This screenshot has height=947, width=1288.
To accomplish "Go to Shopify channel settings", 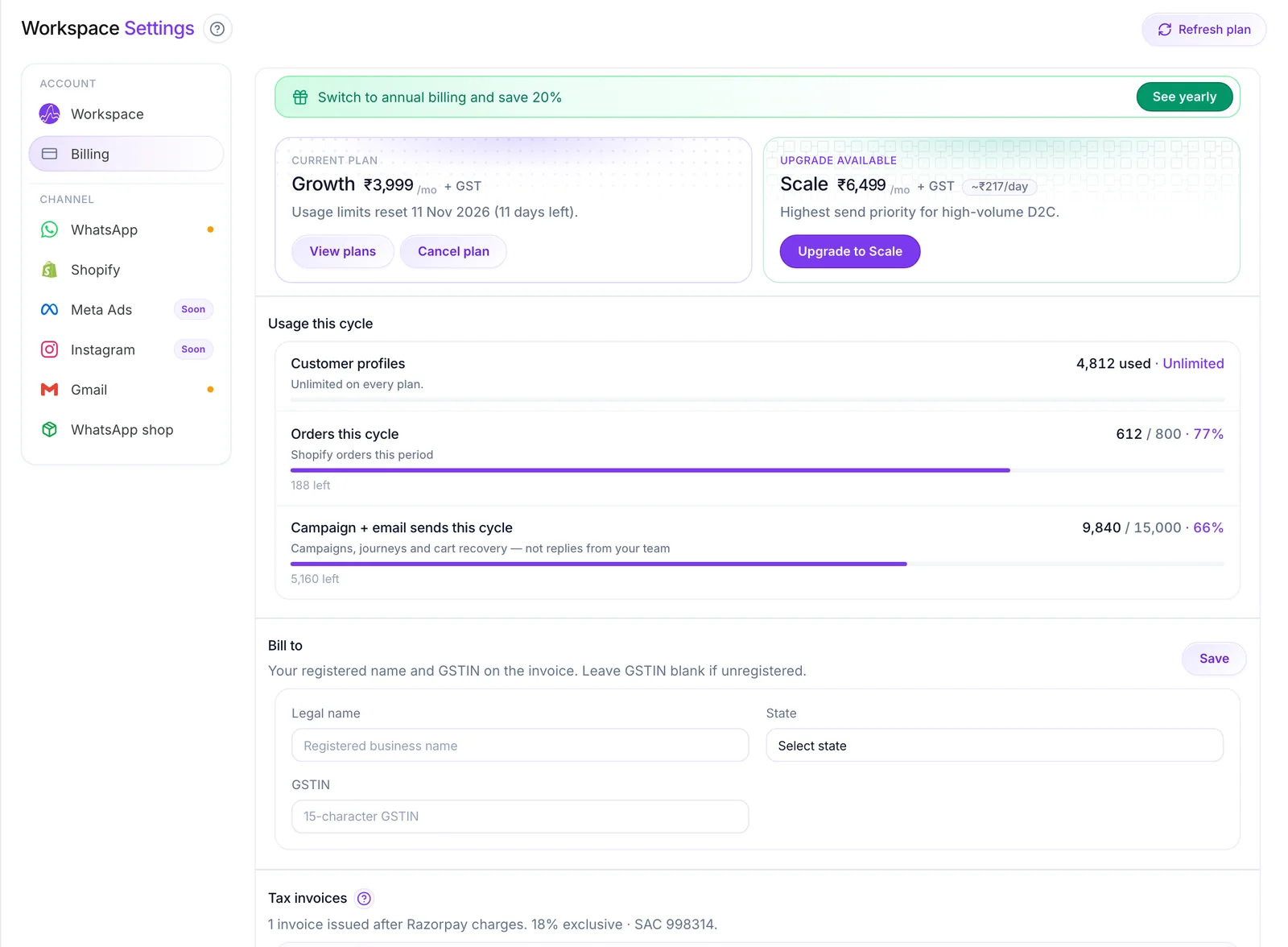I will (126, 270).
